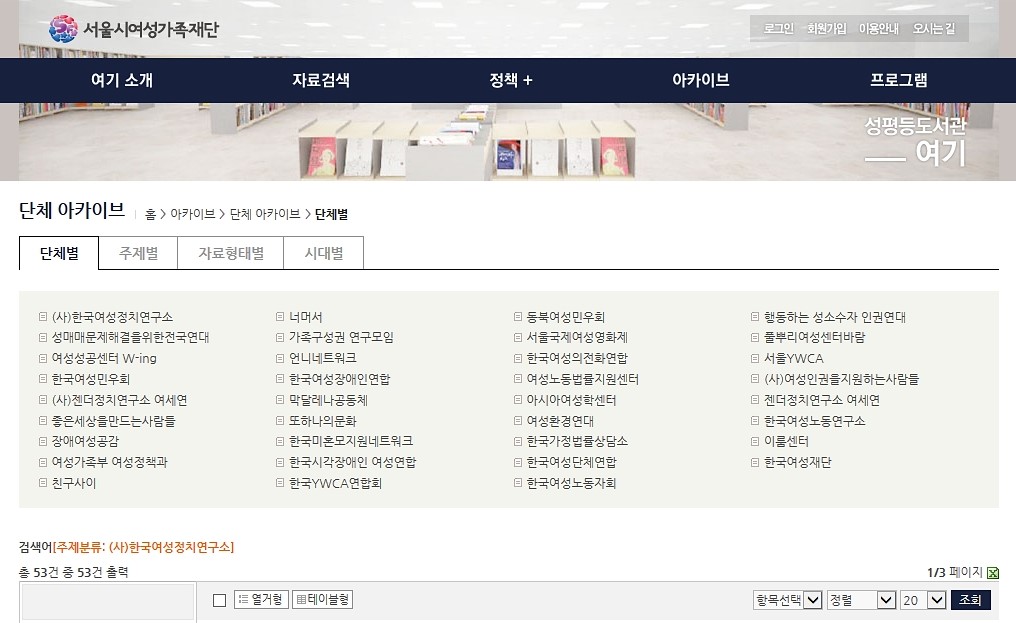This screenshot has width=1016, height=623.
Task: Open 여성가족부 여성정책과 archive
Action: tap(110, 462)
